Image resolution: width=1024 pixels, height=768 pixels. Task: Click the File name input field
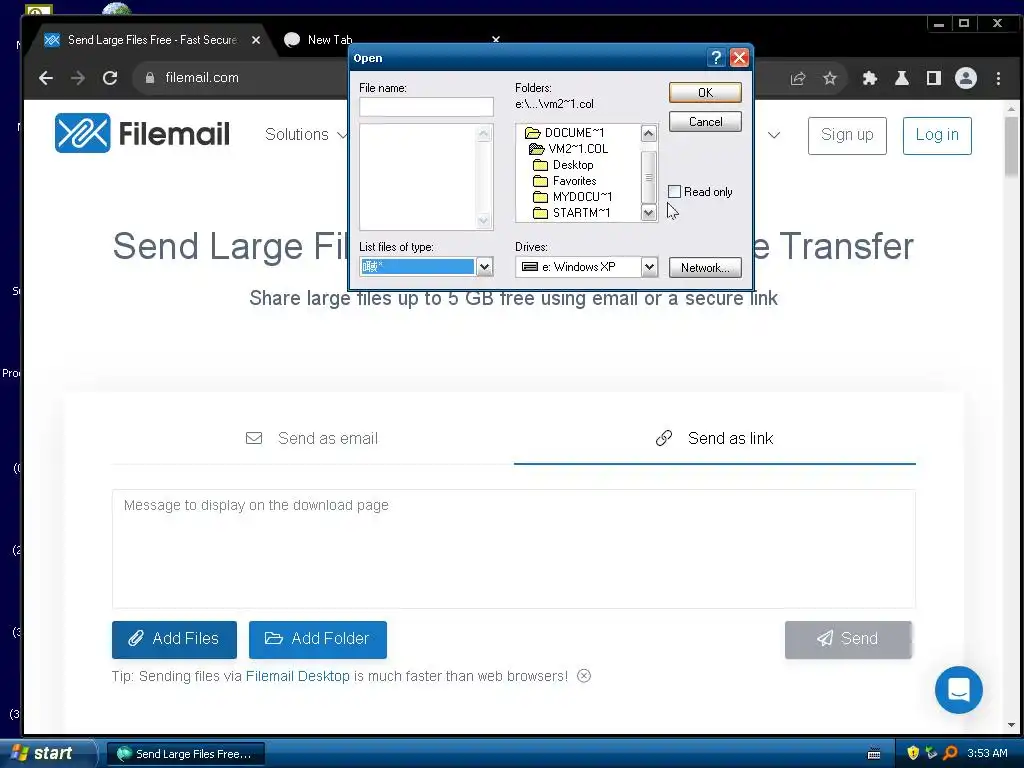tap(426, 106)
